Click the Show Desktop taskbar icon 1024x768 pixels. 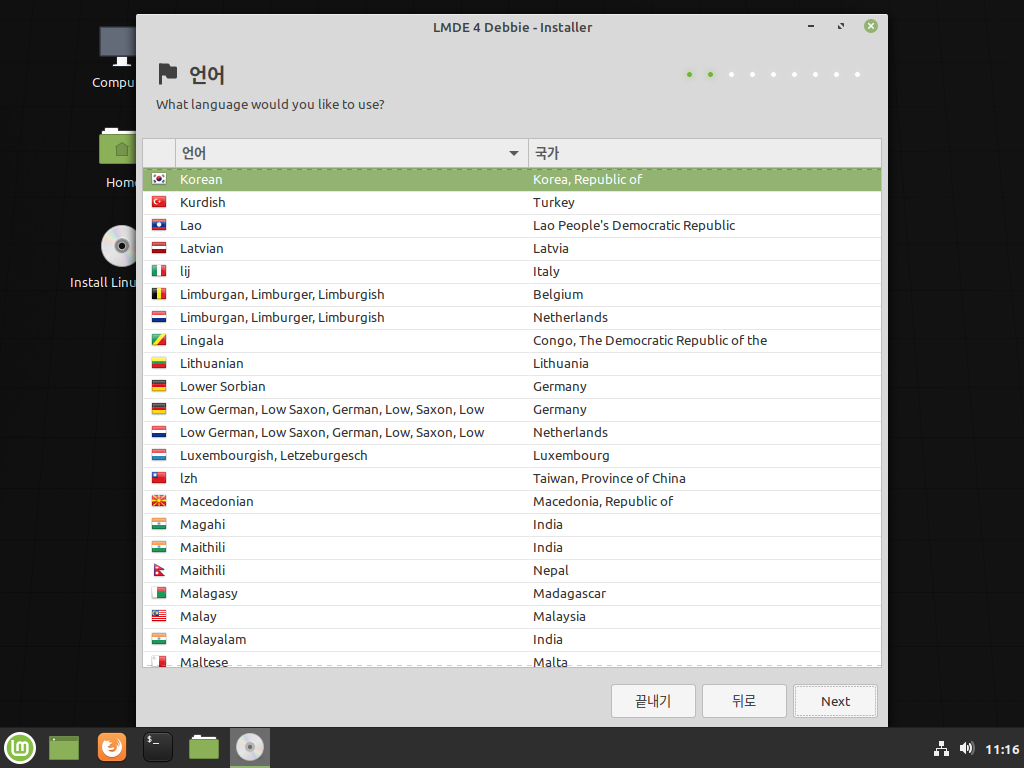tap(64, 748)
